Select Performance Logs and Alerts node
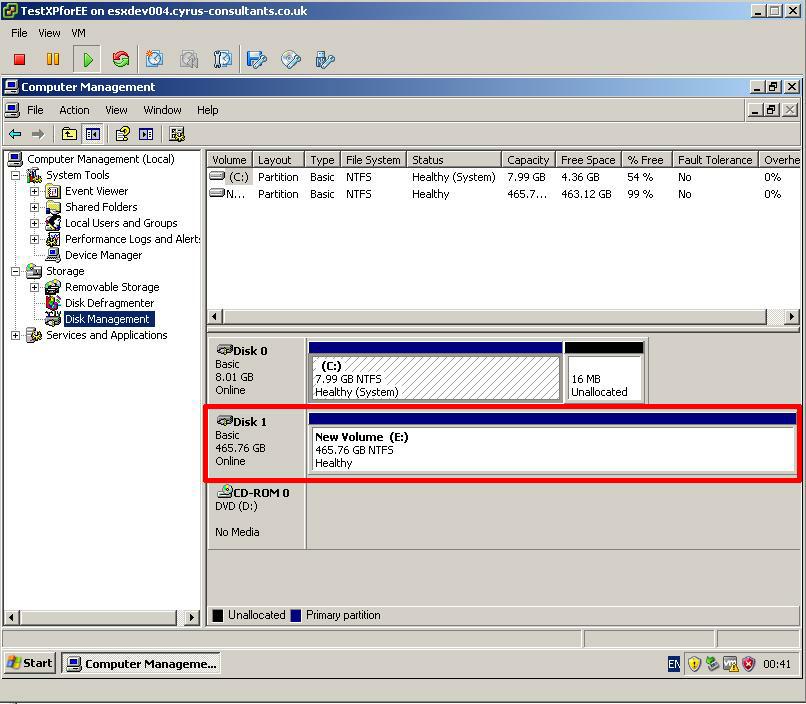This screenshot has width=806, height=704. 133,239
